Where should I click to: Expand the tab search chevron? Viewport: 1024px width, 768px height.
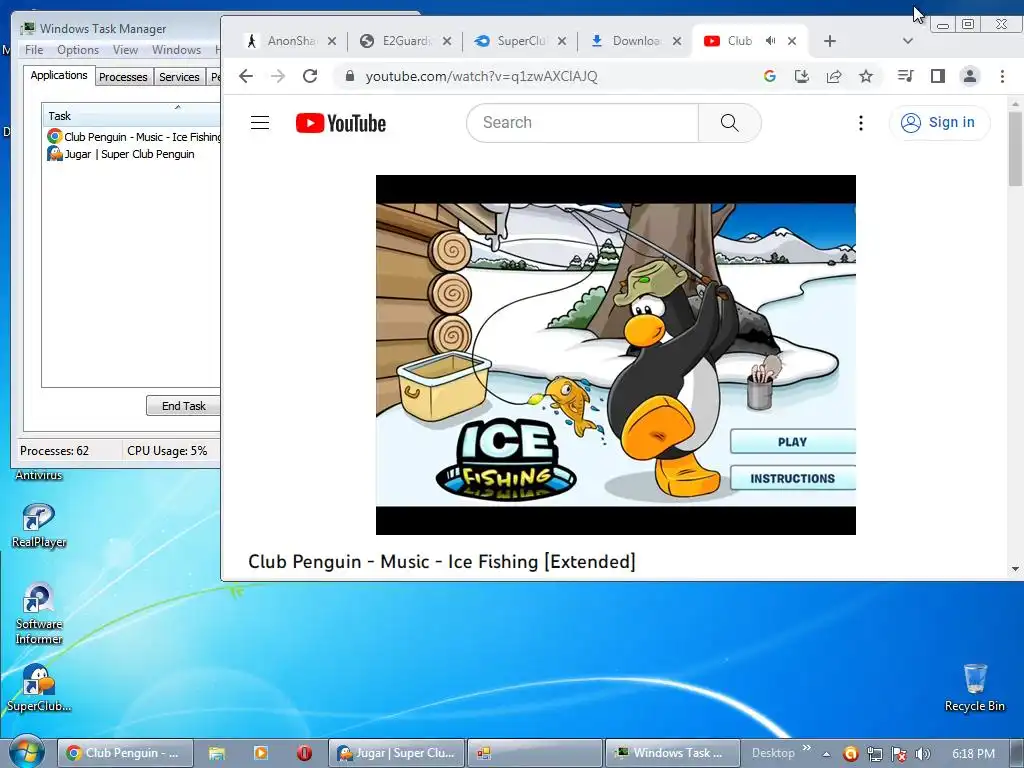(x=907, y=41)
